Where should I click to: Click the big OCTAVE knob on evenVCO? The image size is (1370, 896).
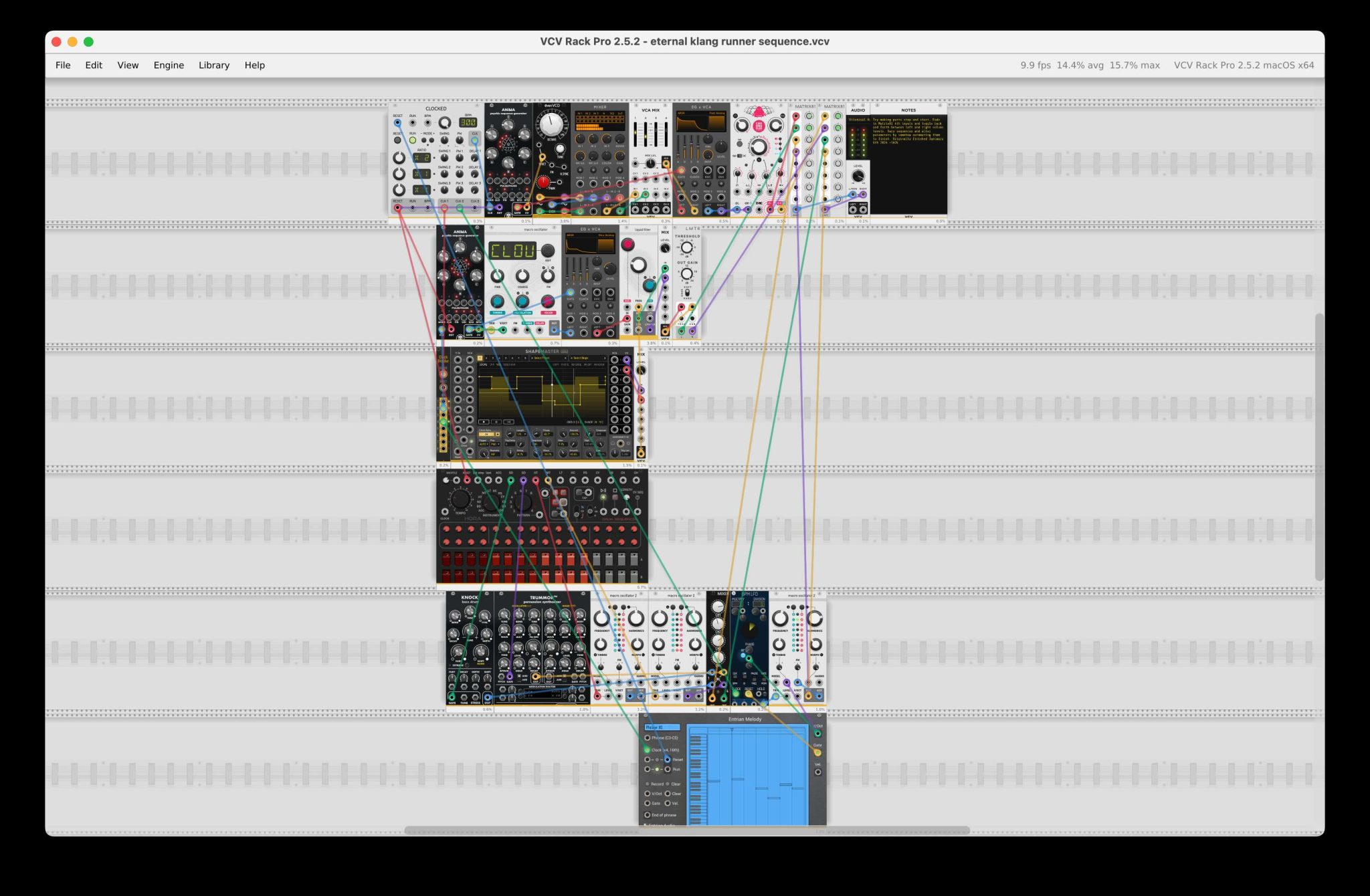(552, 124)
